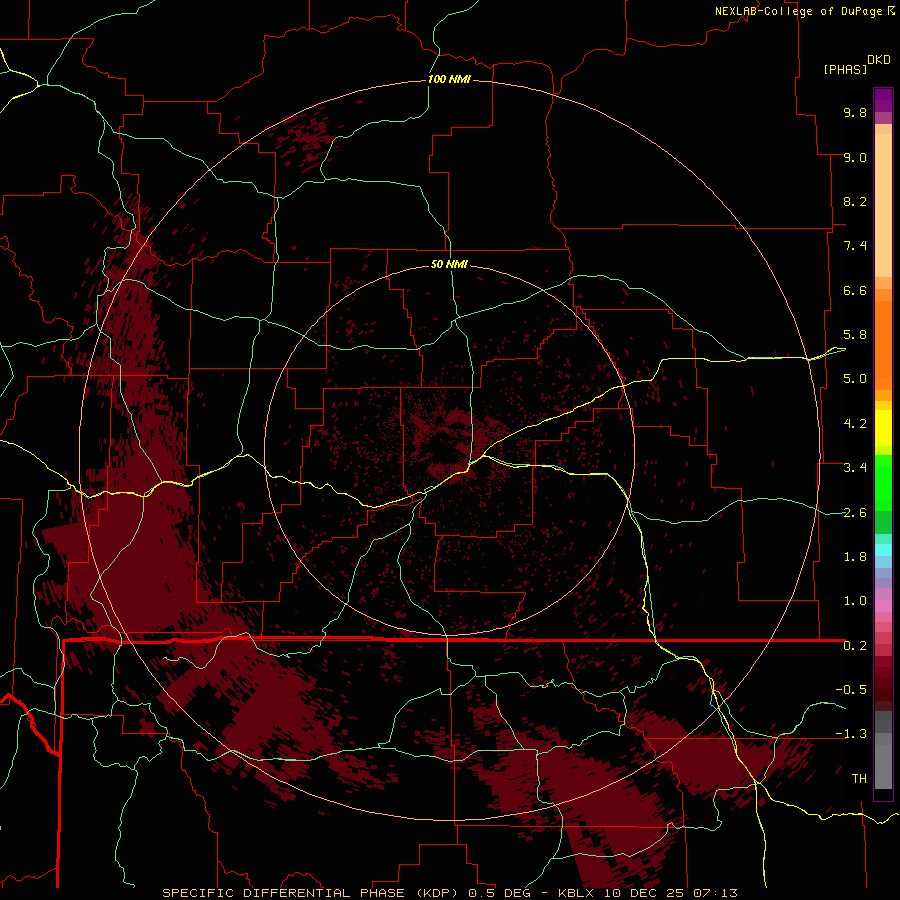Click the 2.6 scale label
Viewport: 900px width, 900px height.
coord(855,513)
